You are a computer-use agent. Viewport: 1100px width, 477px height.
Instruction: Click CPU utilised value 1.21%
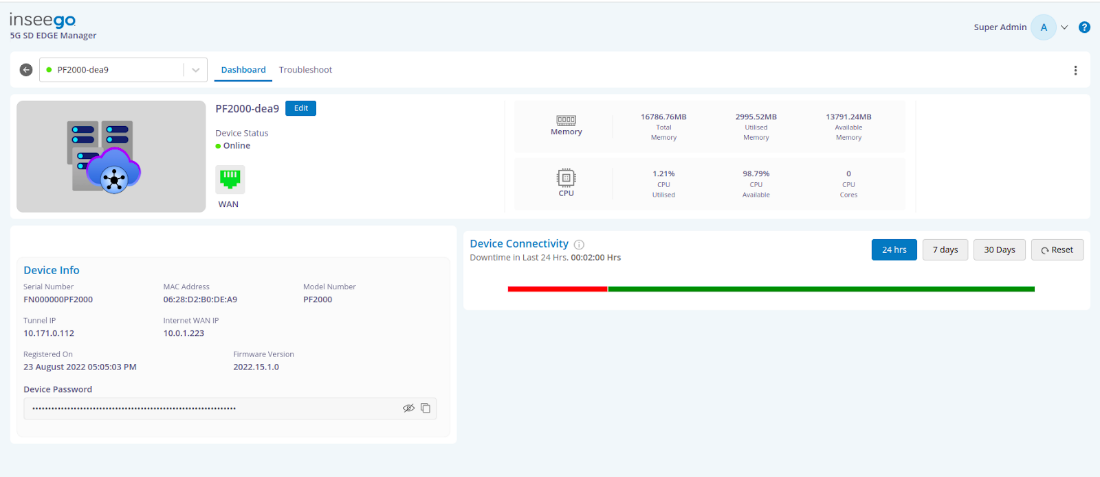664,173
